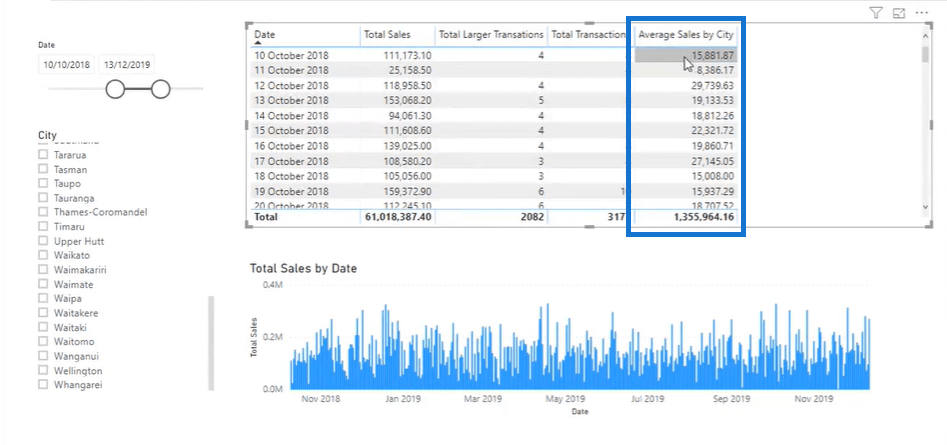The width and height of the screenshot is (947, 445).
Task: Select the Waipa checkbox
Action: tap(43, 298)
